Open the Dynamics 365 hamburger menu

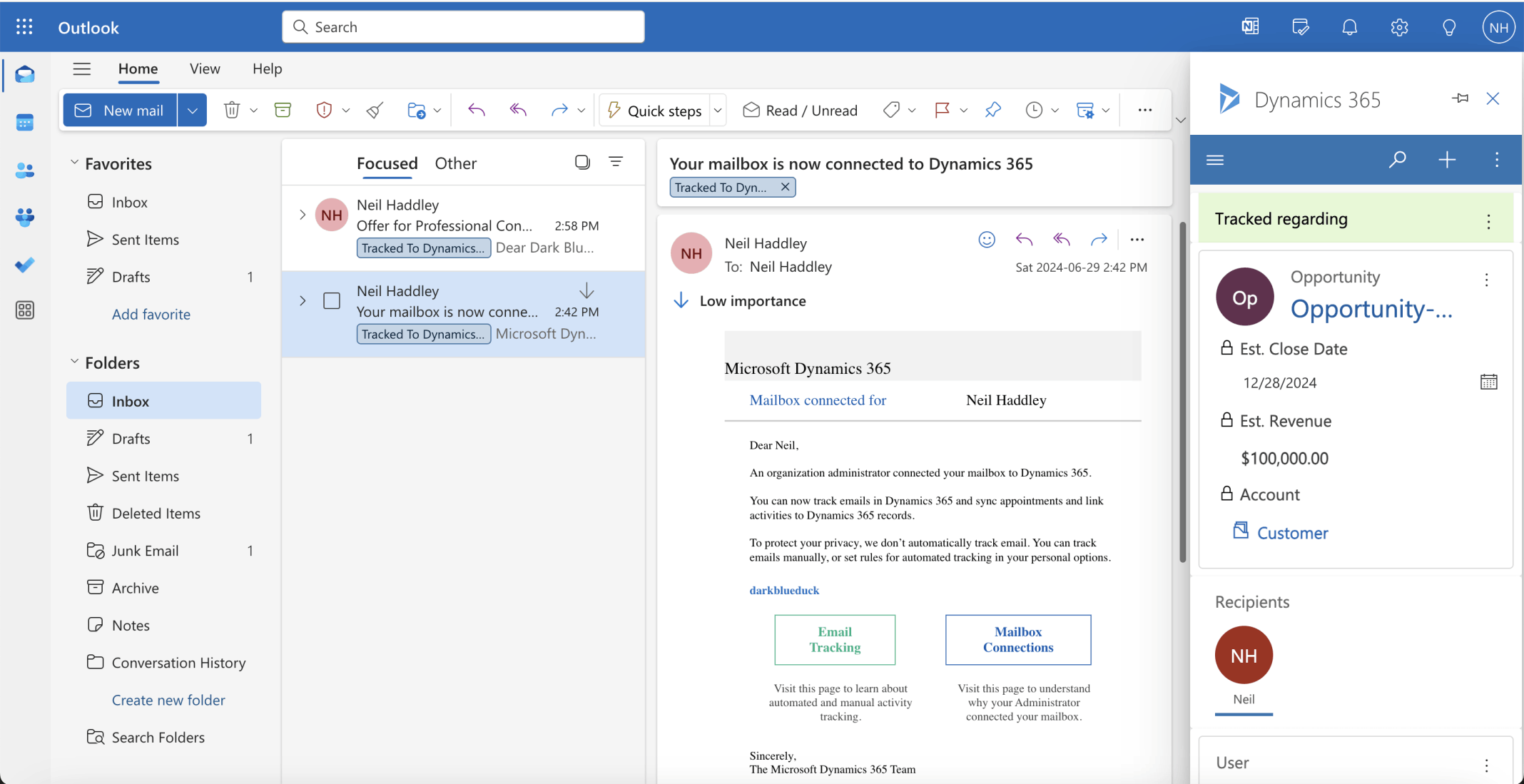click(1215, 159)
